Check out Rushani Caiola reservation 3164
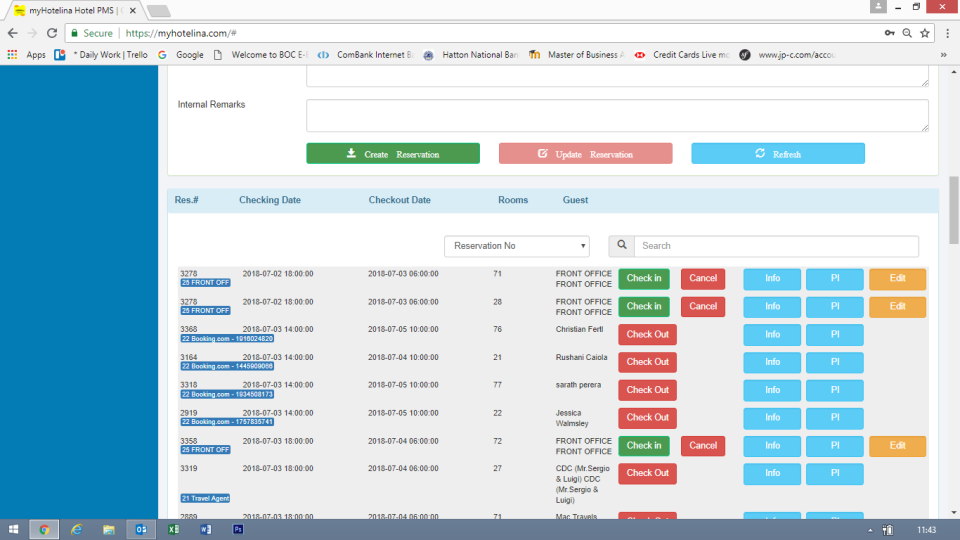The width and height of the screenshot is (960, 540). [647, 362]
